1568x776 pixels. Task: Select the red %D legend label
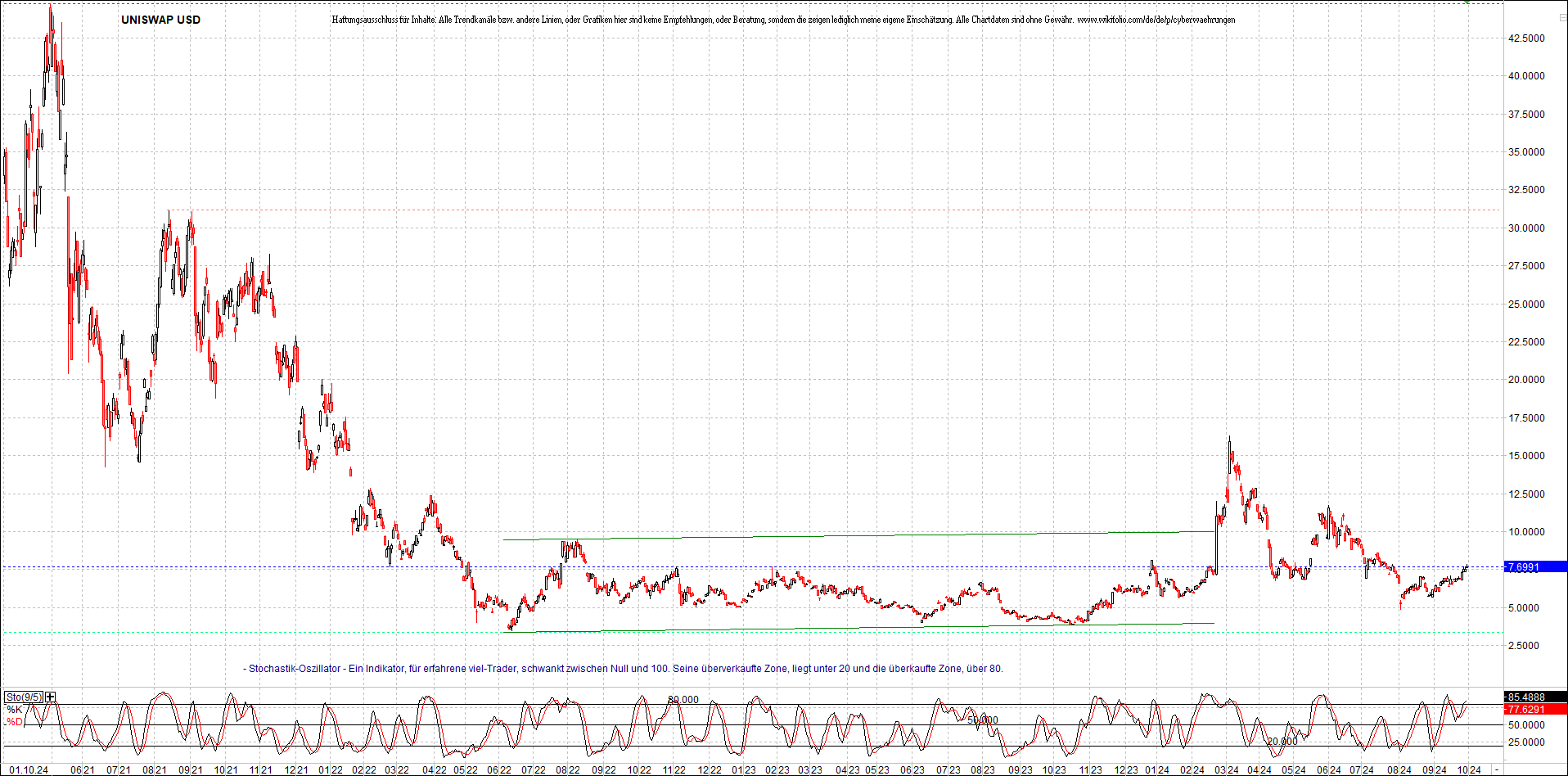pos(15,722)
